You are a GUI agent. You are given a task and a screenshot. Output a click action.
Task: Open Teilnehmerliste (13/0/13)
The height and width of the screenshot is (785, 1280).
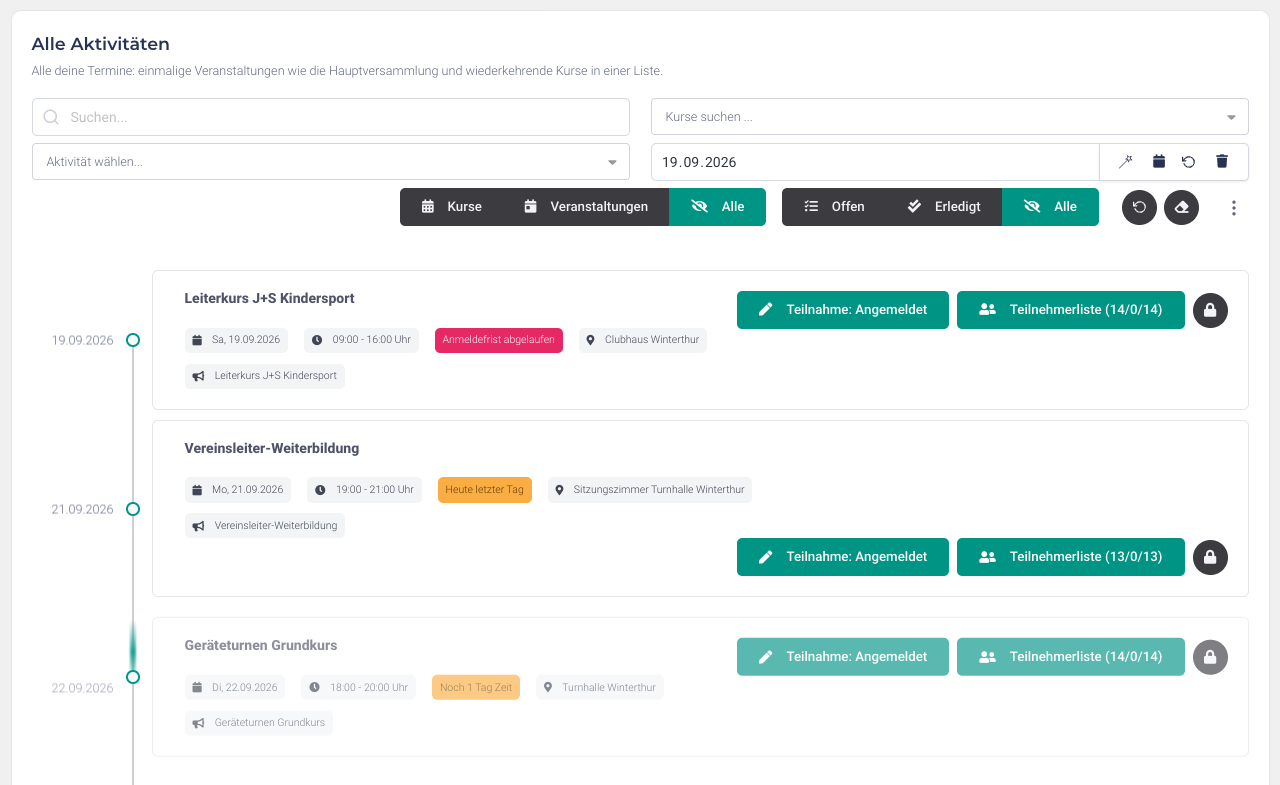(x=1071, y=557)
